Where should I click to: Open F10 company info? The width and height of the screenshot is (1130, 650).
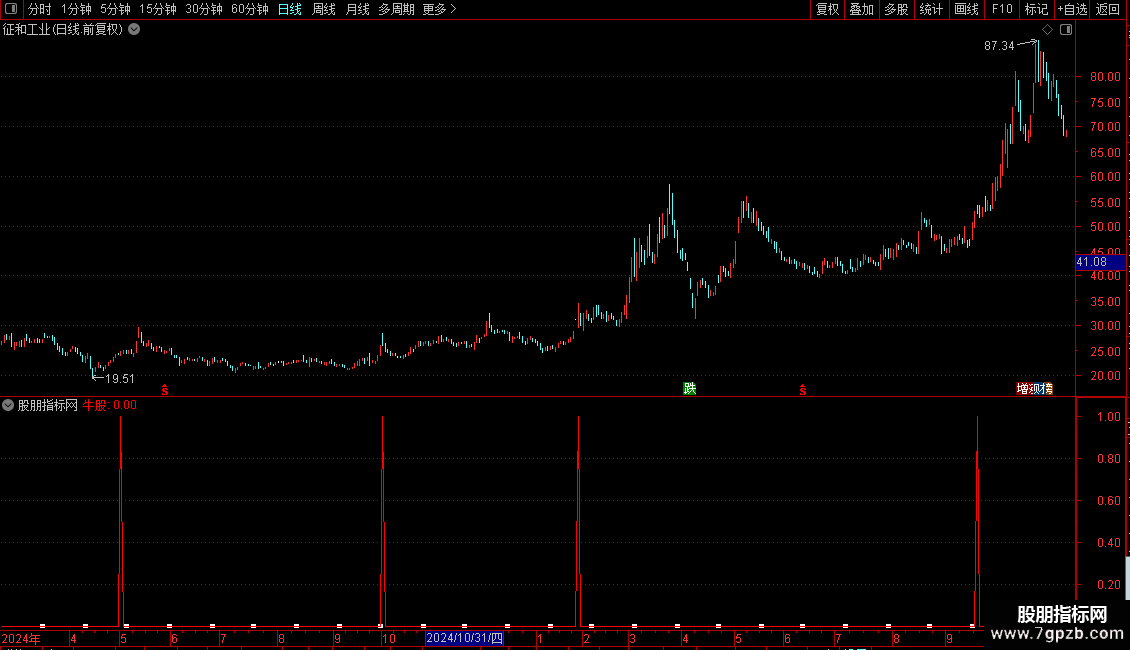[x=1002, y=9]
